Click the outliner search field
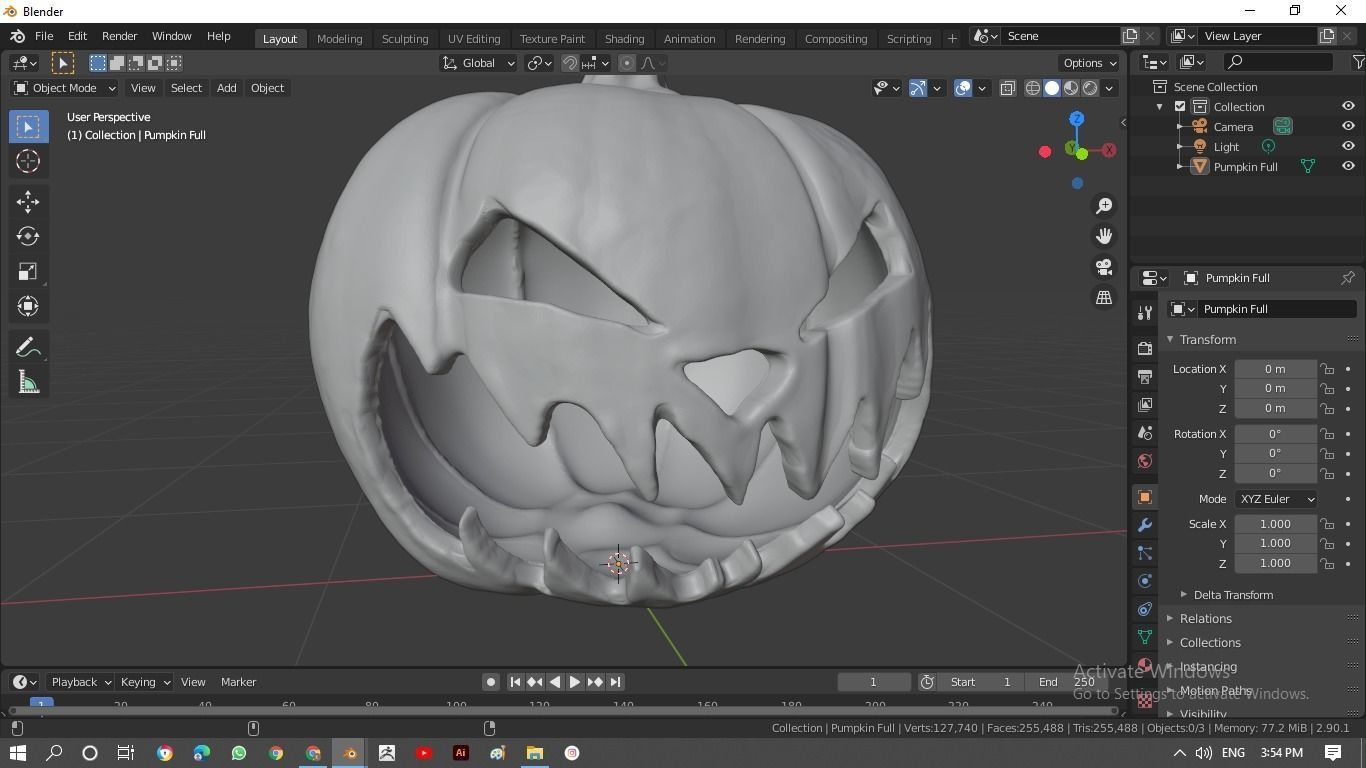 coord(1280,62)
